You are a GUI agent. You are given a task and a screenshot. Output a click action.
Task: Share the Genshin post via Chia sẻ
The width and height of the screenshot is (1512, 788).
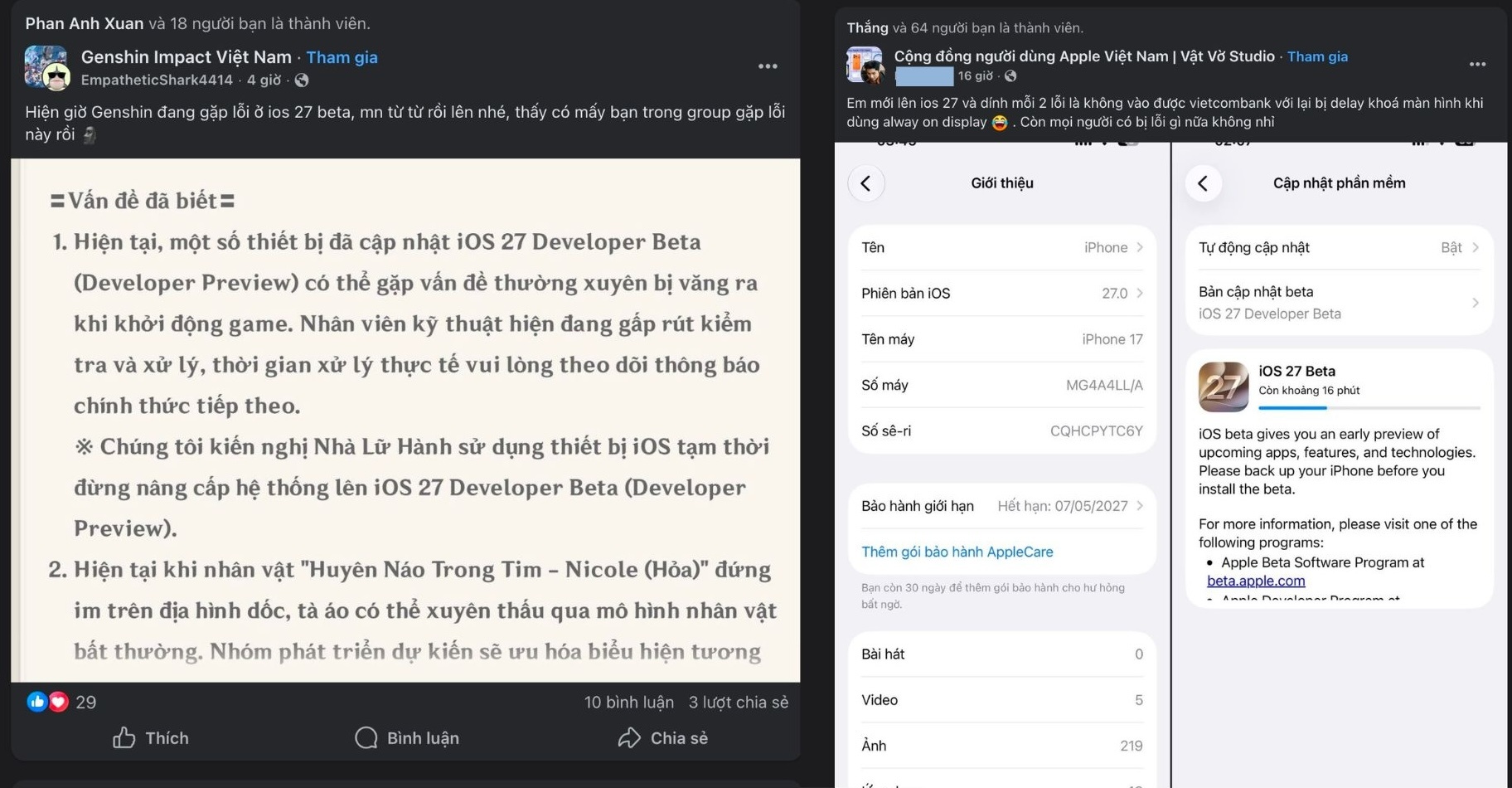pyautogui.click(x=663, y=737)
